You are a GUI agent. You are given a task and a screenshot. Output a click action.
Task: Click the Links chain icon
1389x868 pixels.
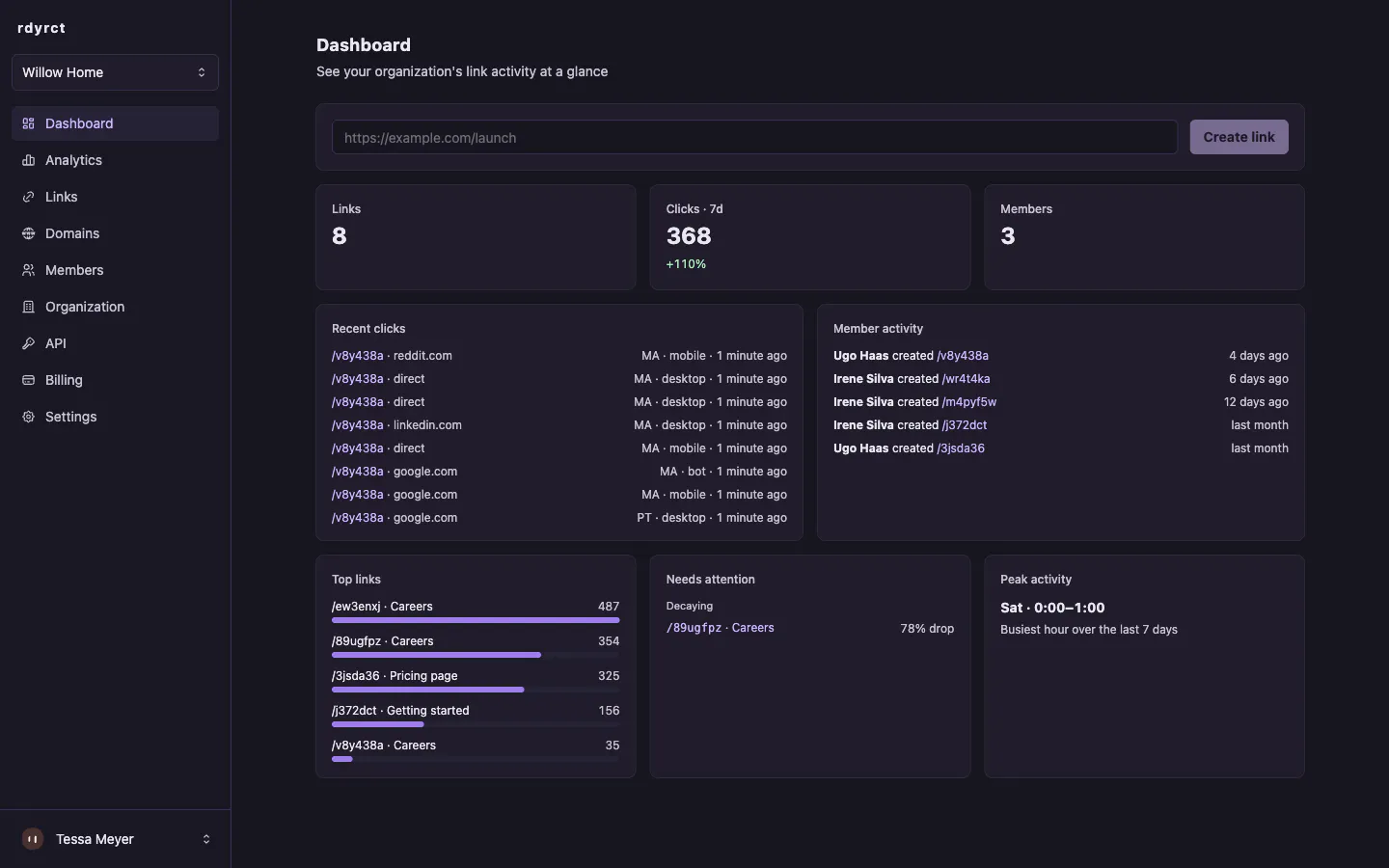[x=28, y=197]
